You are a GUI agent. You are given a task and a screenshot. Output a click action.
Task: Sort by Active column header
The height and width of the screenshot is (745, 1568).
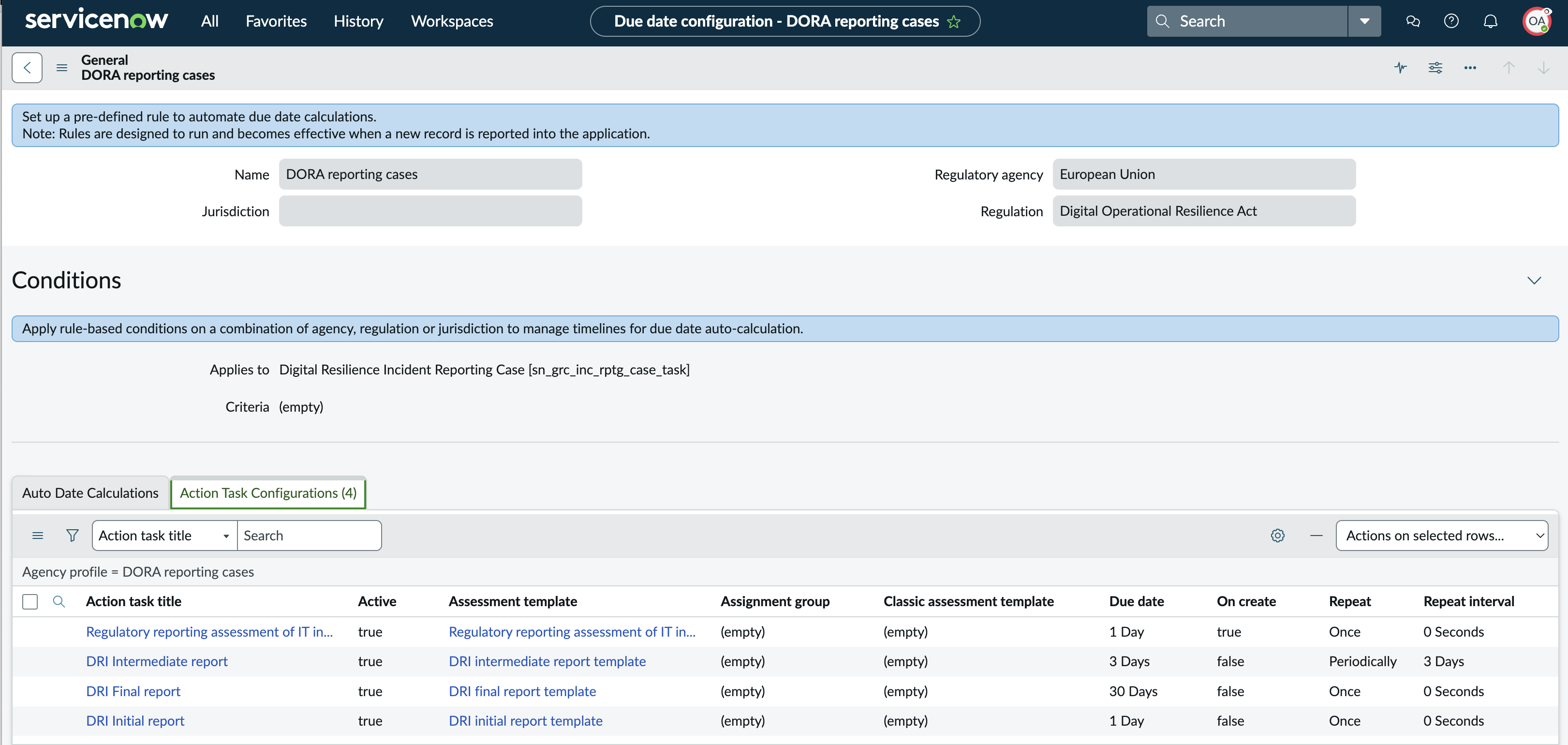[377, 601]
